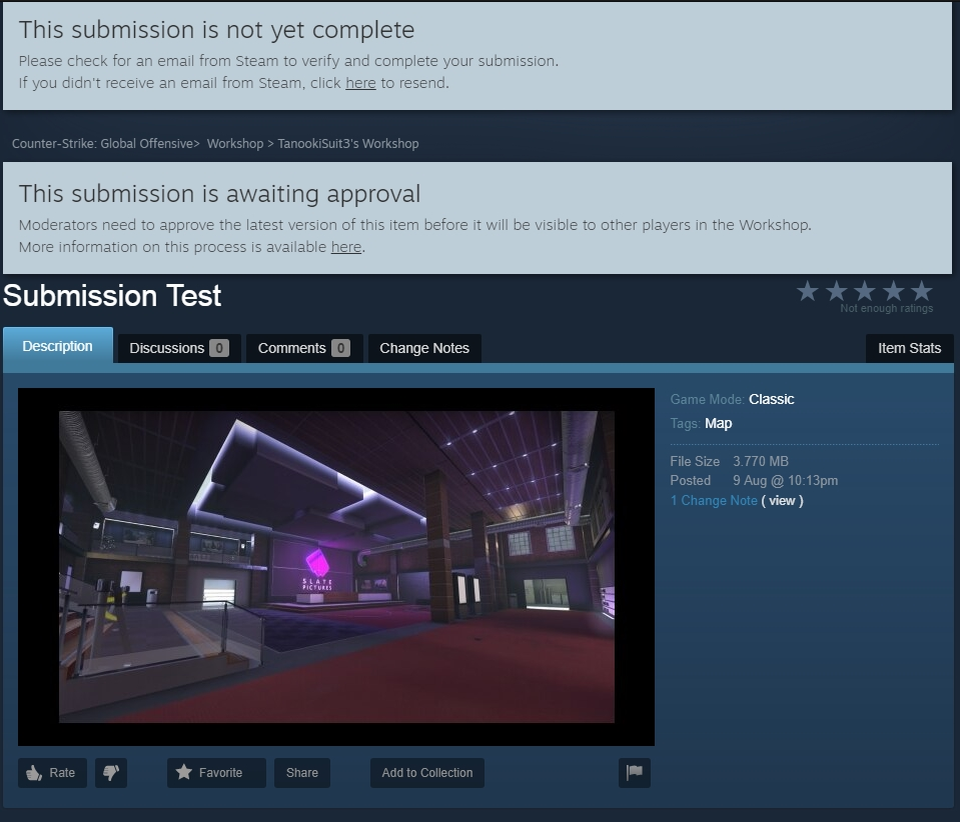Open TanookiSuit3's Workshop breadcrumb
This screenshot has width=960, height=822.
pos(348,144)
